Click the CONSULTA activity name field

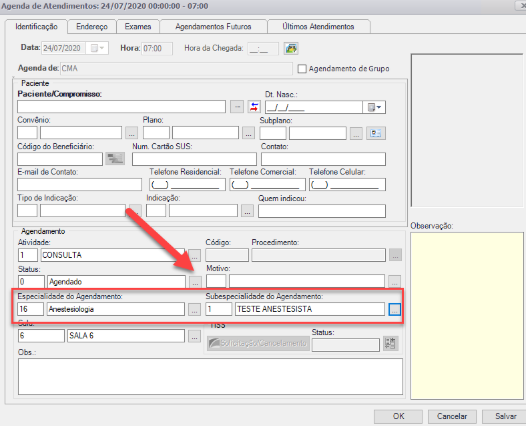click(x=113, y=255)
